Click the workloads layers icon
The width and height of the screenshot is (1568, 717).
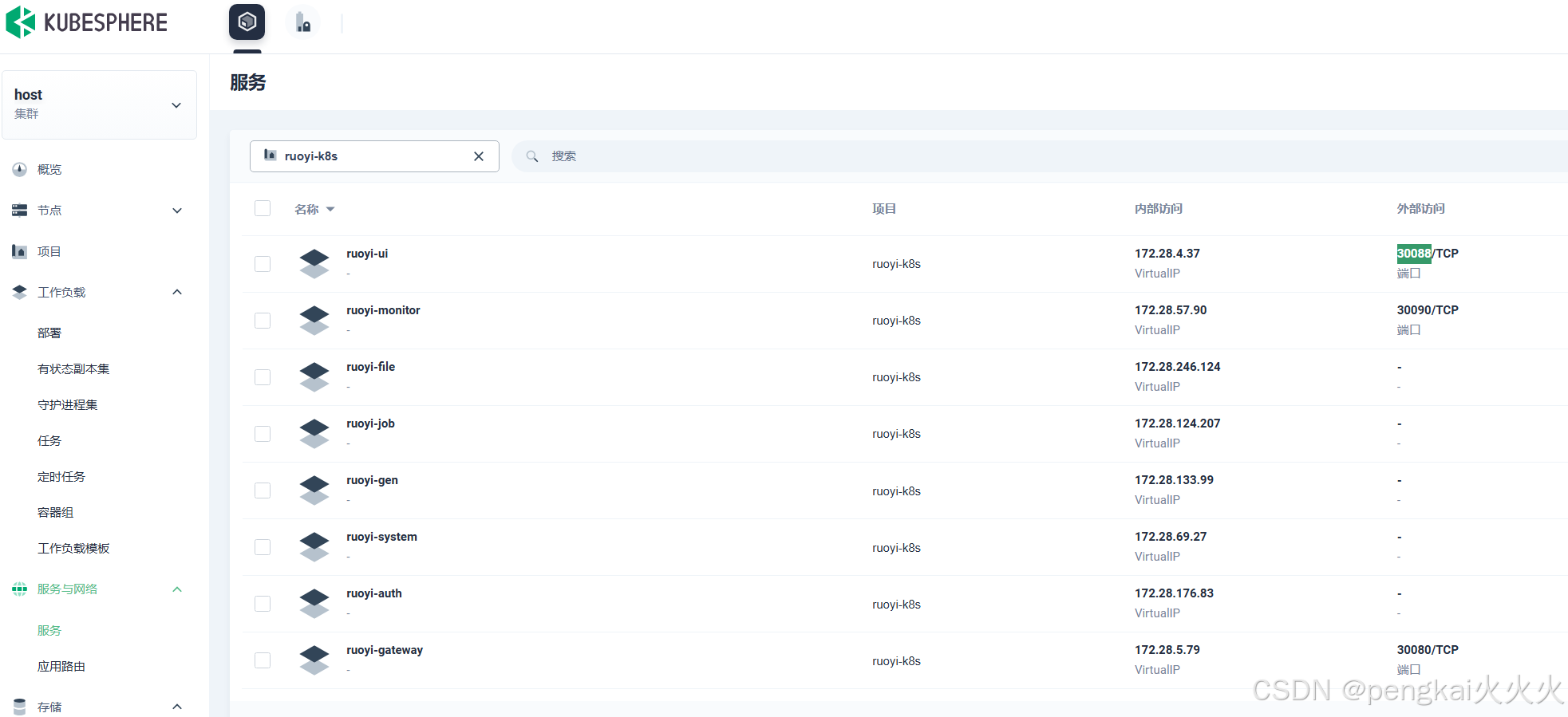pyautogui.click(x=20, y=292)
